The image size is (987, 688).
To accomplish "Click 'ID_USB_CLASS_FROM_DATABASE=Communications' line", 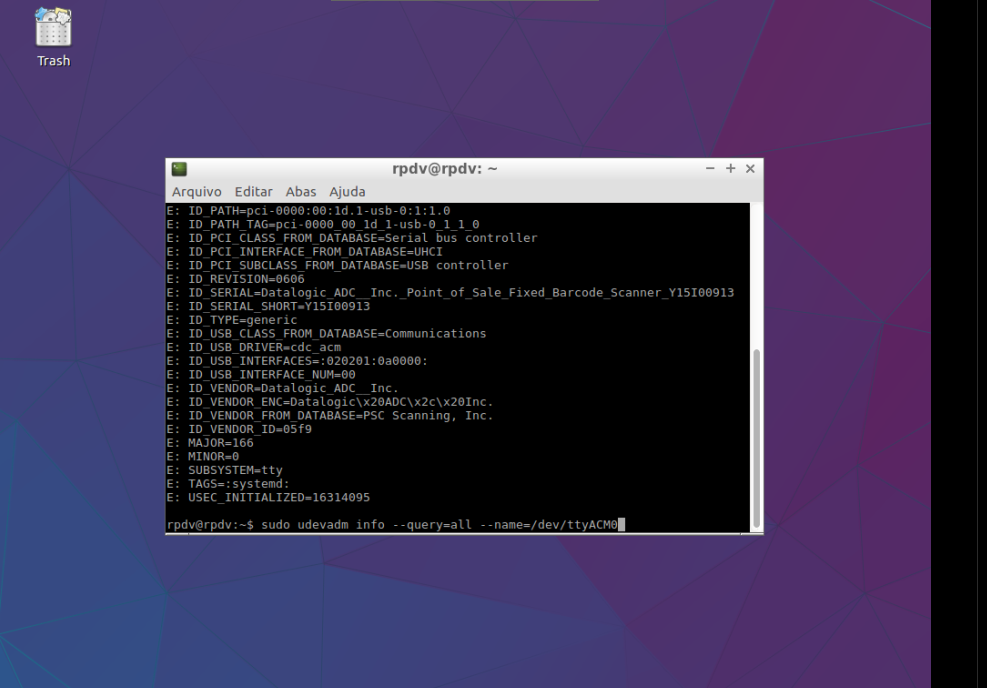I will pyautogui.click(x=327, y=334).
